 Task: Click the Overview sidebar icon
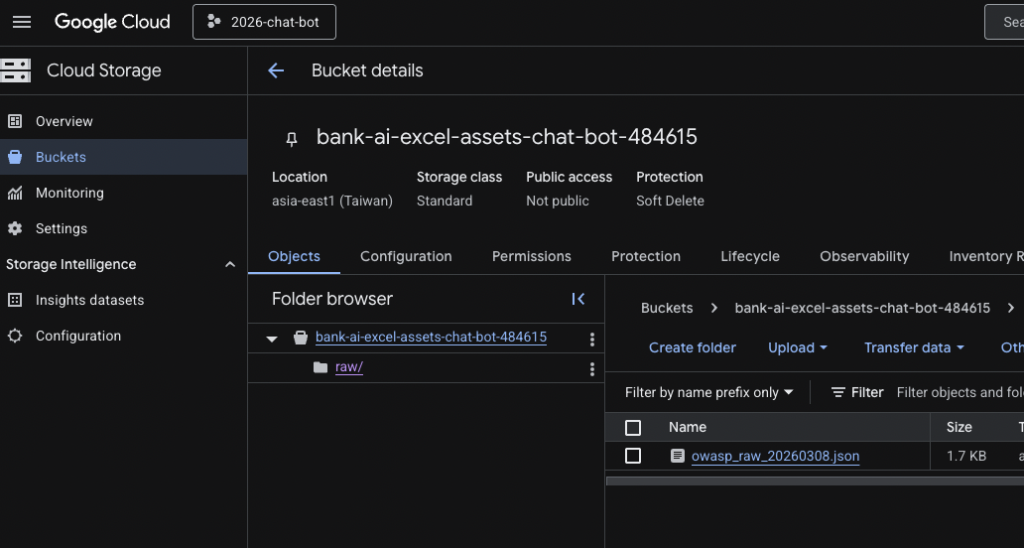click(x=14, y=121)
